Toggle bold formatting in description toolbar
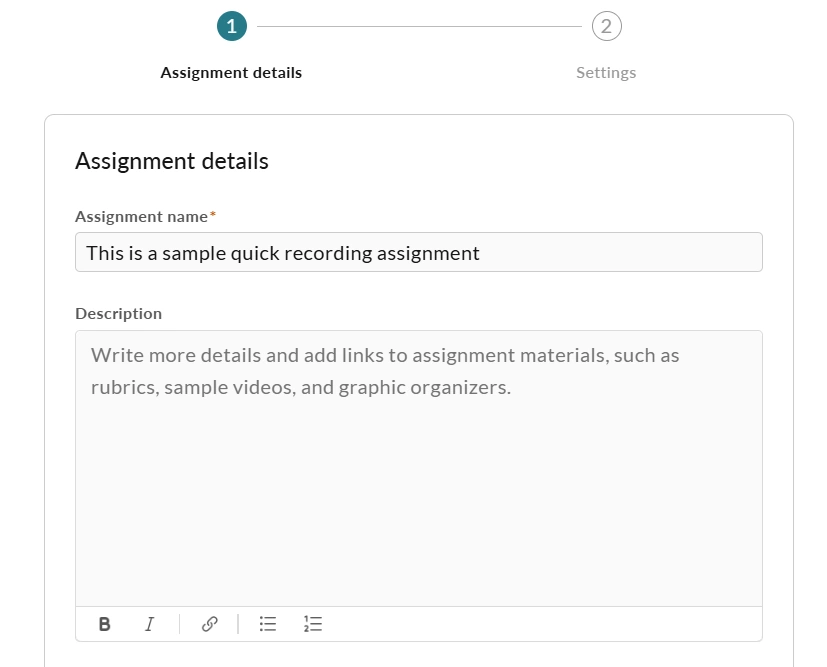The width and height of the screenshot is (827, 667). [x=104, y=624]
